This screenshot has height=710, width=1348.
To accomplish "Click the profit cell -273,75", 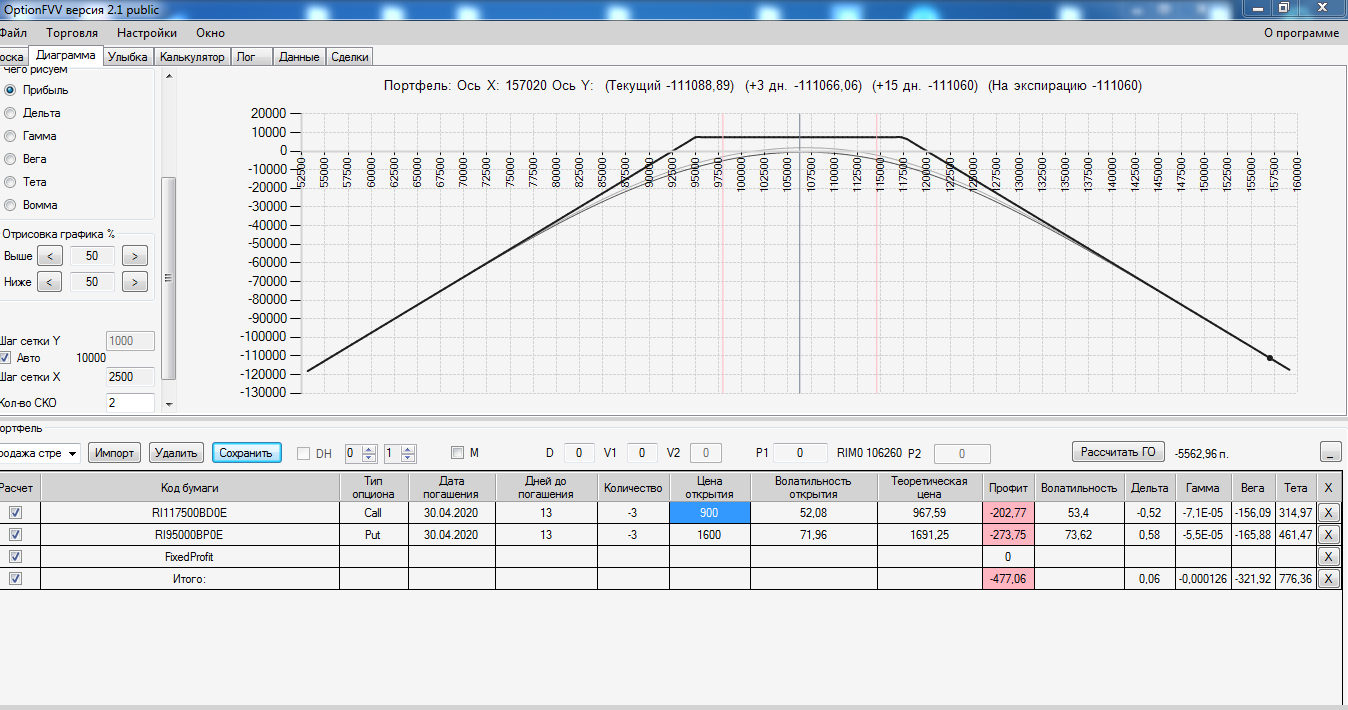I will click(x=1008, y=534).
